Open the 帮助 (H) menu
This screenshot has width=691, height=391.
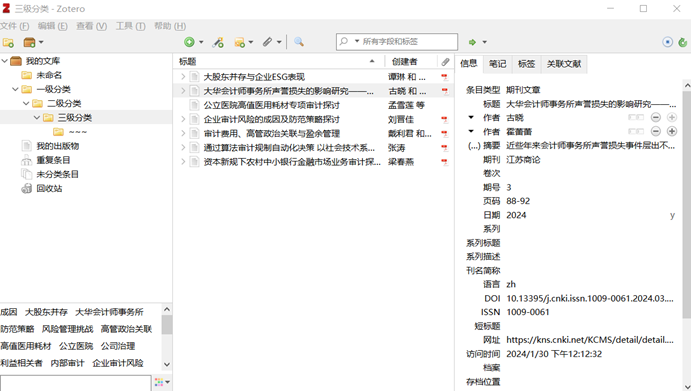(170, 26)
